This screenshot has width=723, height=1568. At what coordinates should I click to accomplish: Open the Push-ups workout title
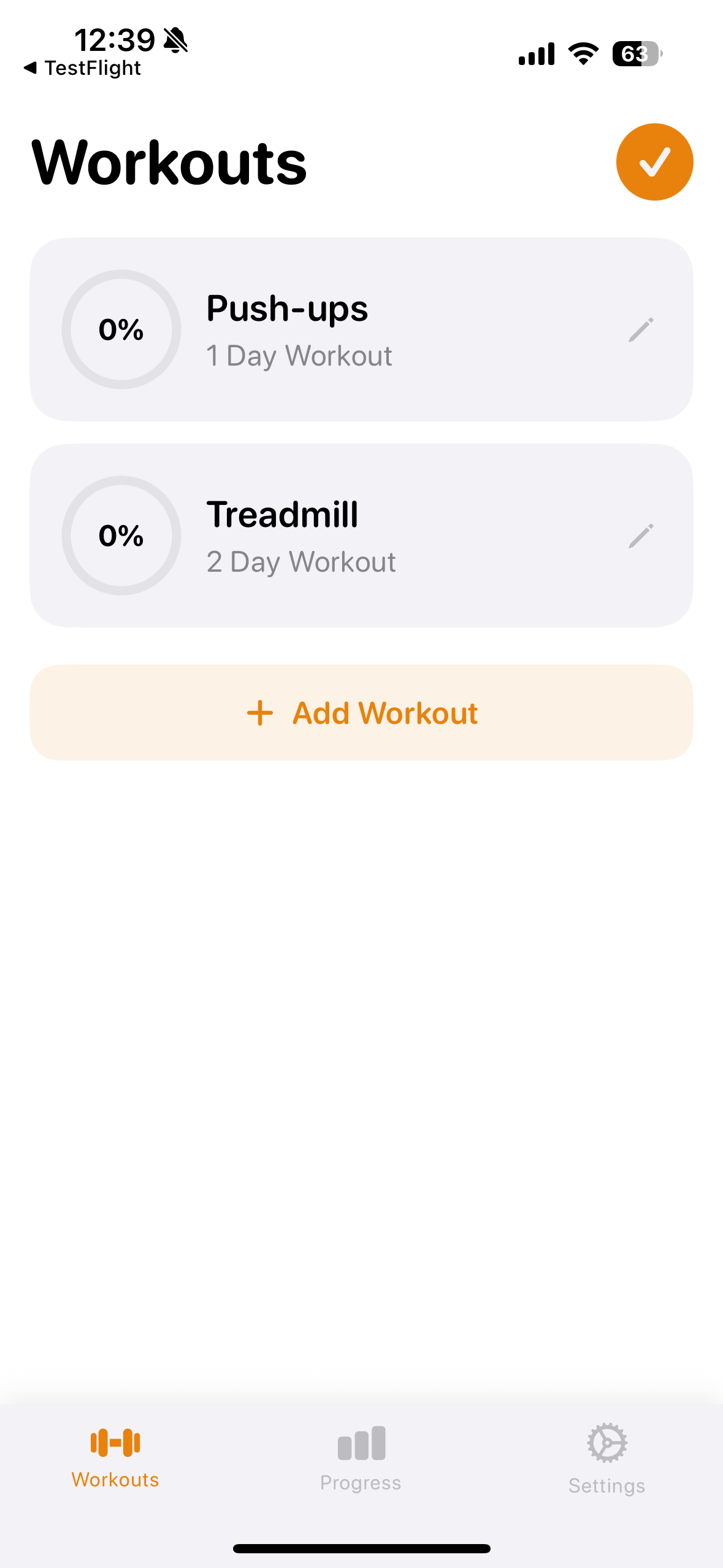pos(287,308)
